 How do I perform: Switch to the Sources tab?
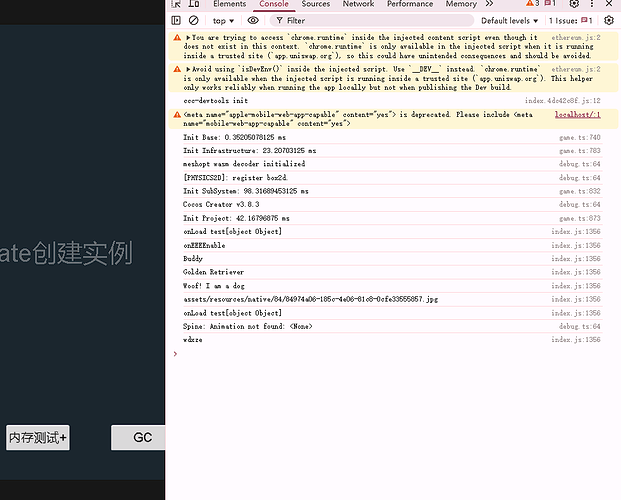[x=316, y=4]
